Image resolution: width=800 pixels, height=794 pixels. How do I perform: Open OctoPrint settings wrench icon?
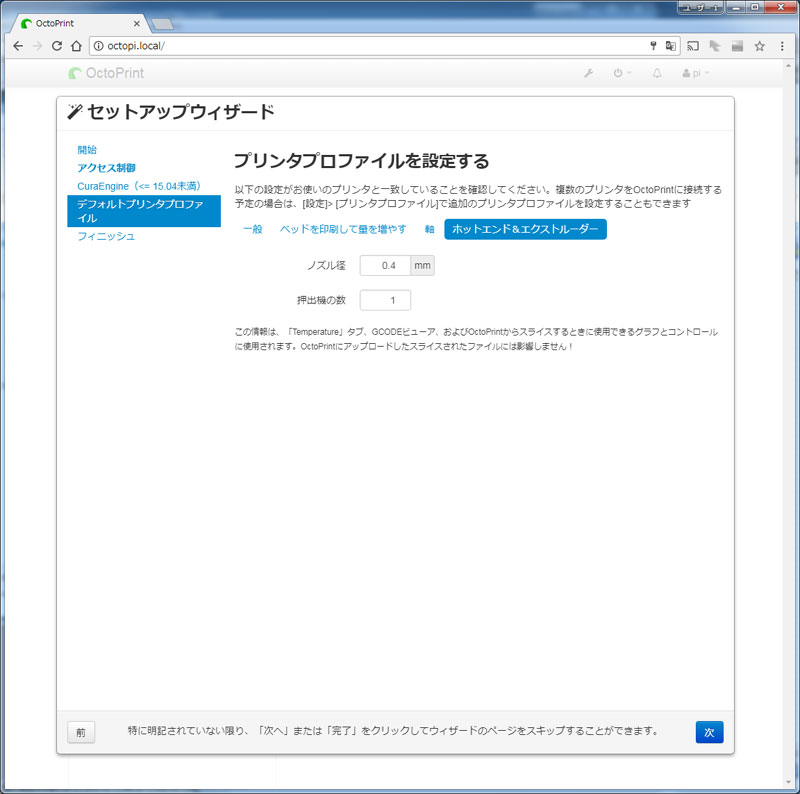pyautogui.click(x=588, y=73)
